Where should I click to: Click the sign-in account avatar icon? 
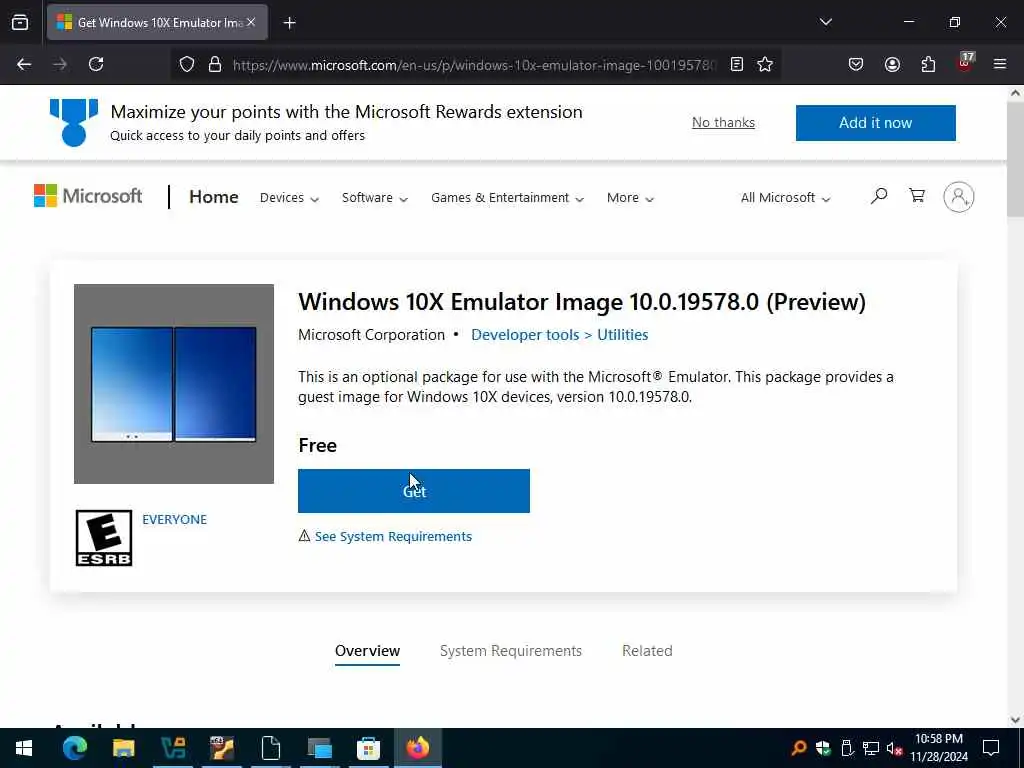(958, 197)
